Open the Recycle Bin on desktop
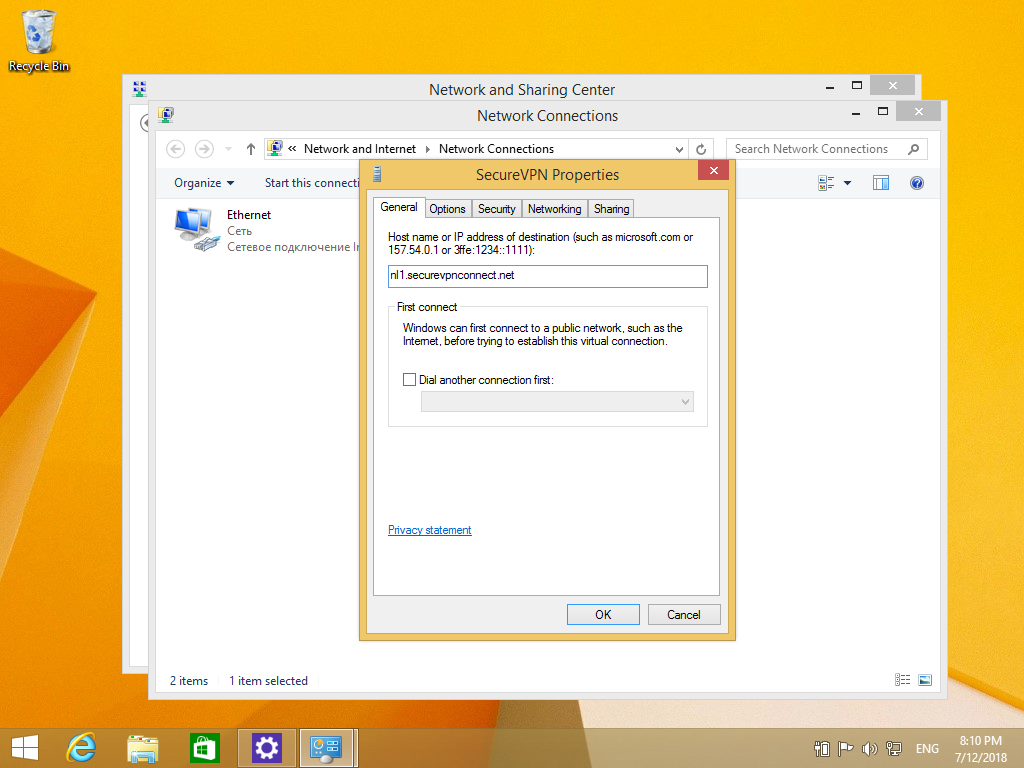Image resolution: width=1024 pixels, height=768 pixels. coord(39,40)
